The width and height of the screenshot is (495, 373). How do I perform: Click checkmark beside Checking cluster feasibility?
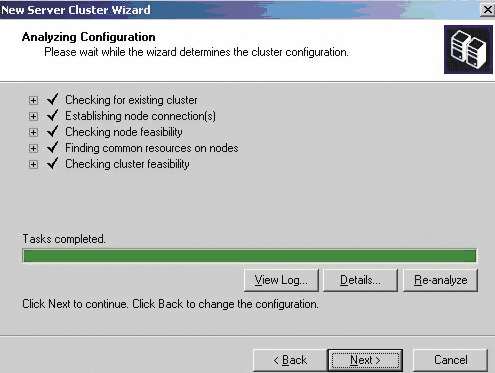[53, 163]
